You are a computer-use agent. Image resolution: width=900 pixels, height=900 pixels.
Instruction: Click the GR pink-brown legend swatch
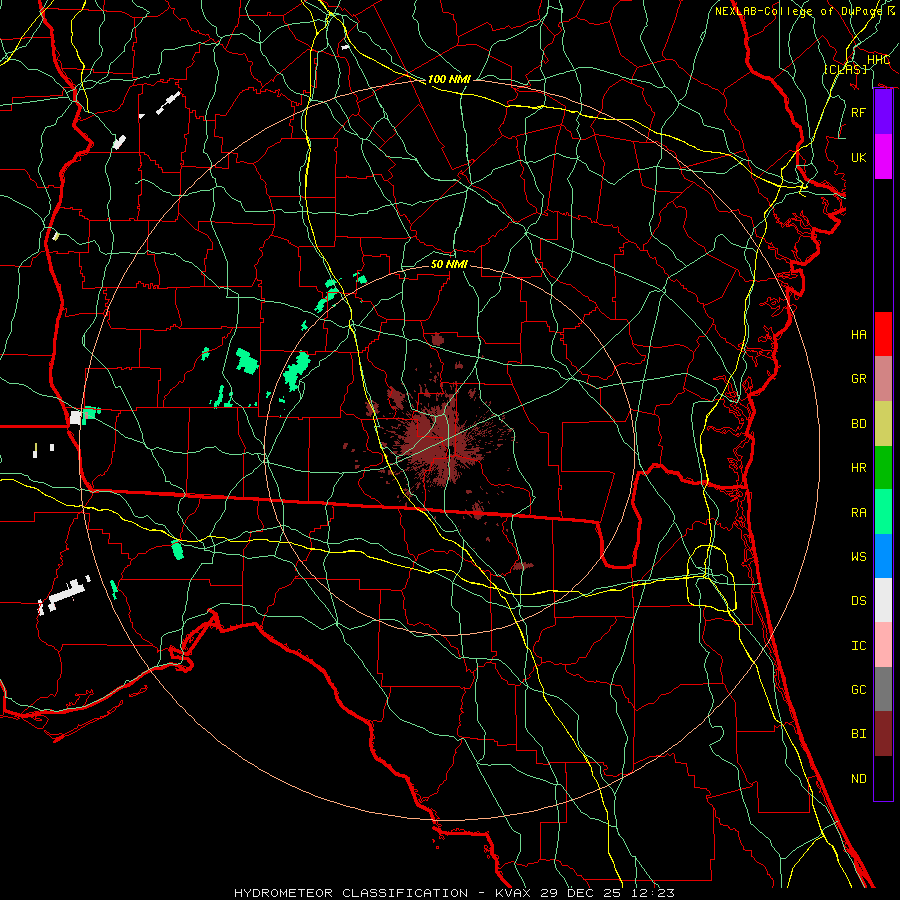point(883,378)
